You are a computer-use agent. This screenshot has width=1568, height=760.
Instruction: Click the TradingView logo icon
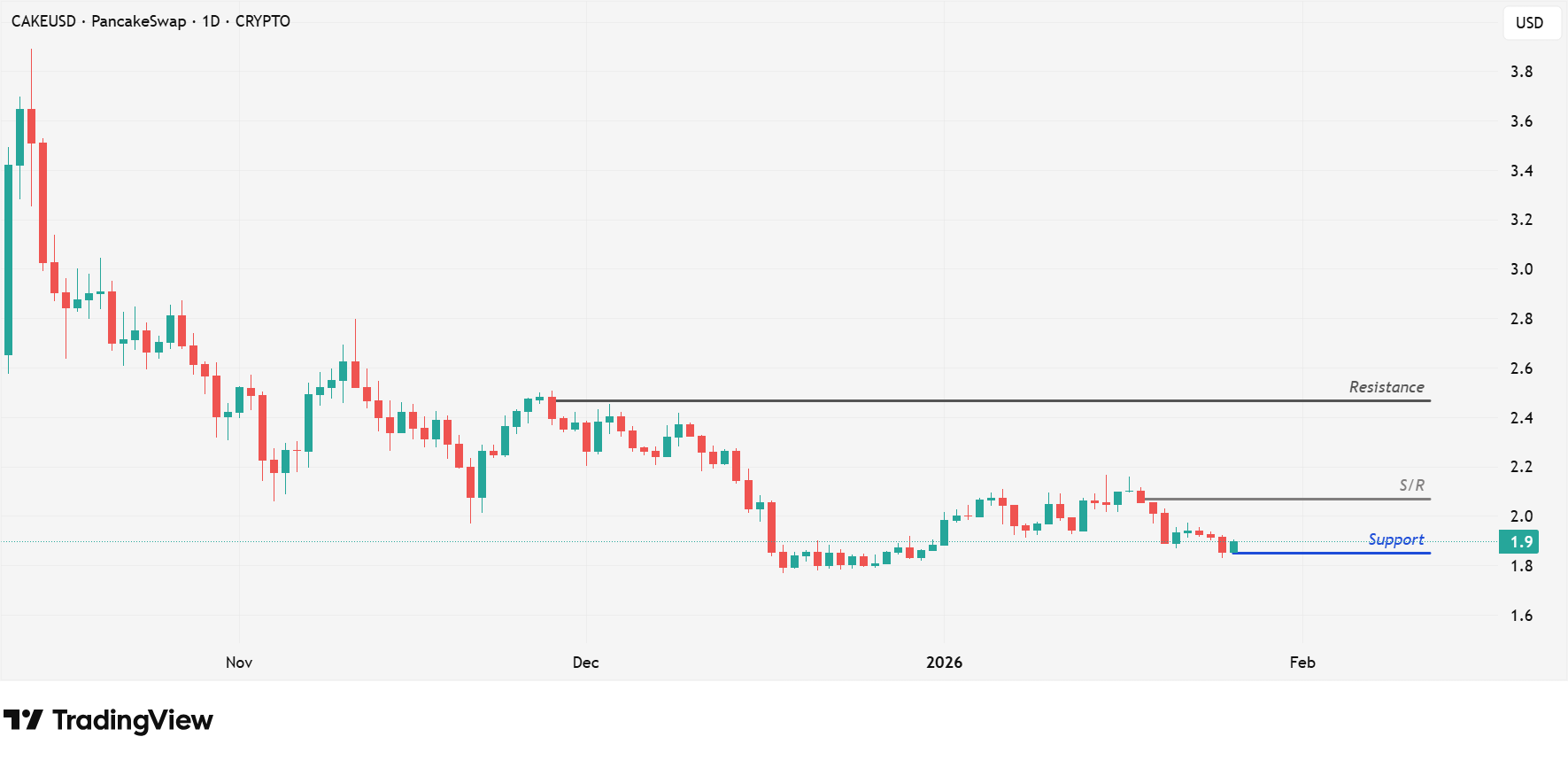point(23,720)
